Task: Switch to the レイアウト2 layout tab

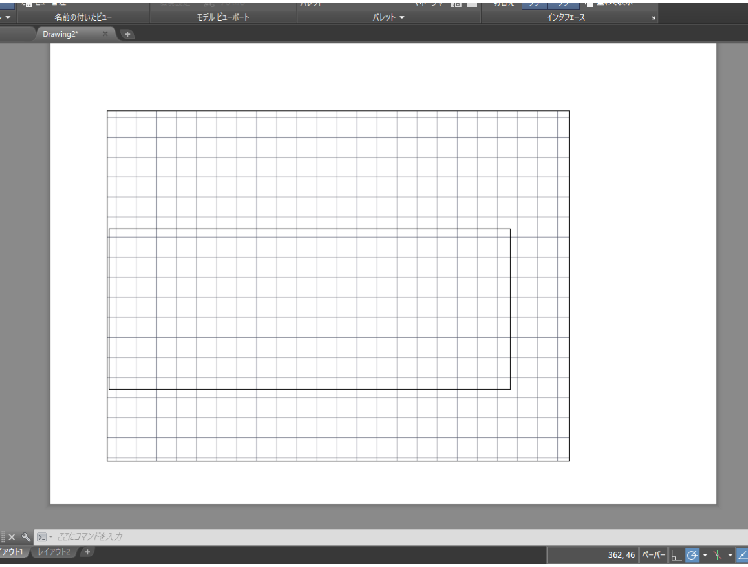Action: (x=54, y=552)
